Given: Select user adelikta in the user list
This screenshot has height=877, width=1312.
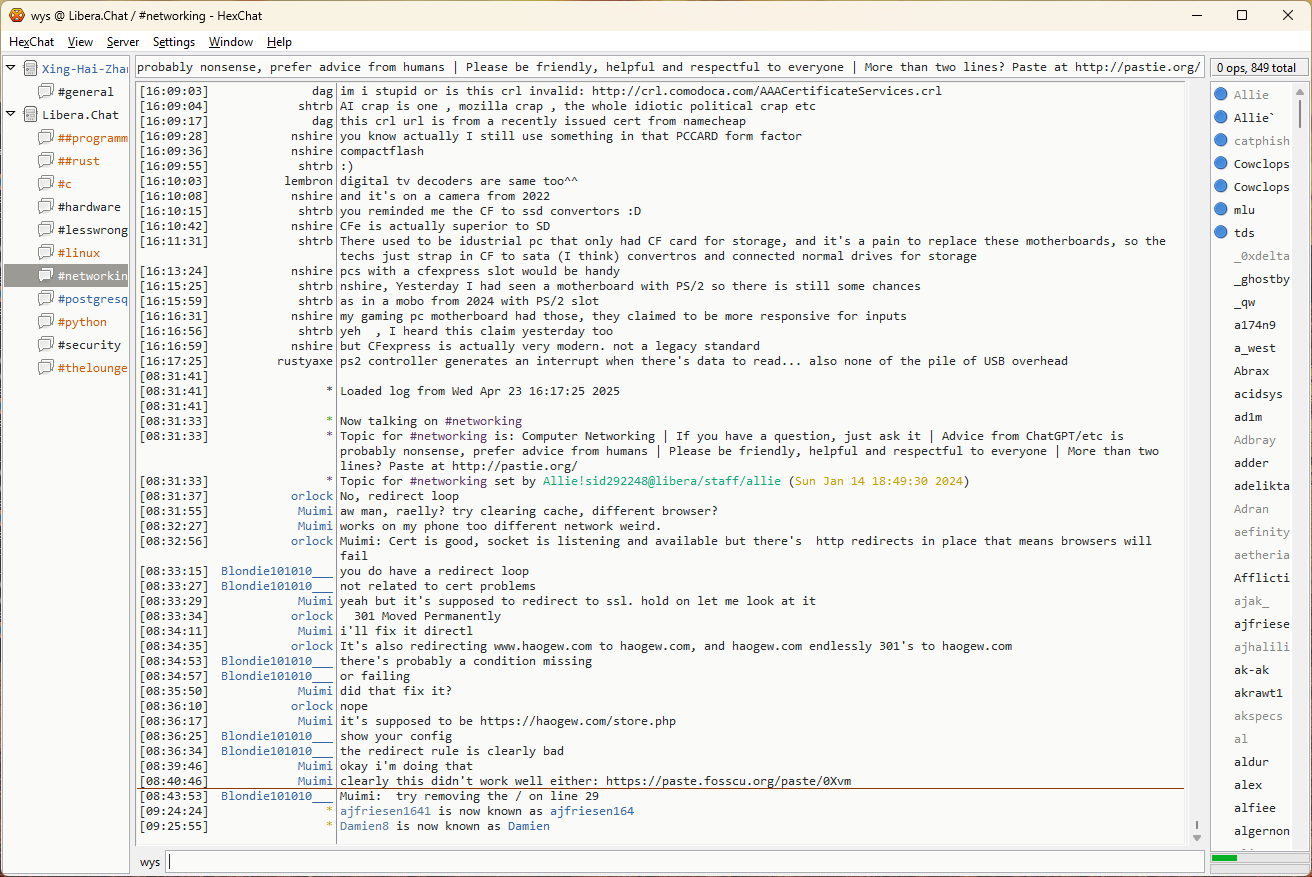Looking at the screenshot, I should click(x=1261, y=486).
